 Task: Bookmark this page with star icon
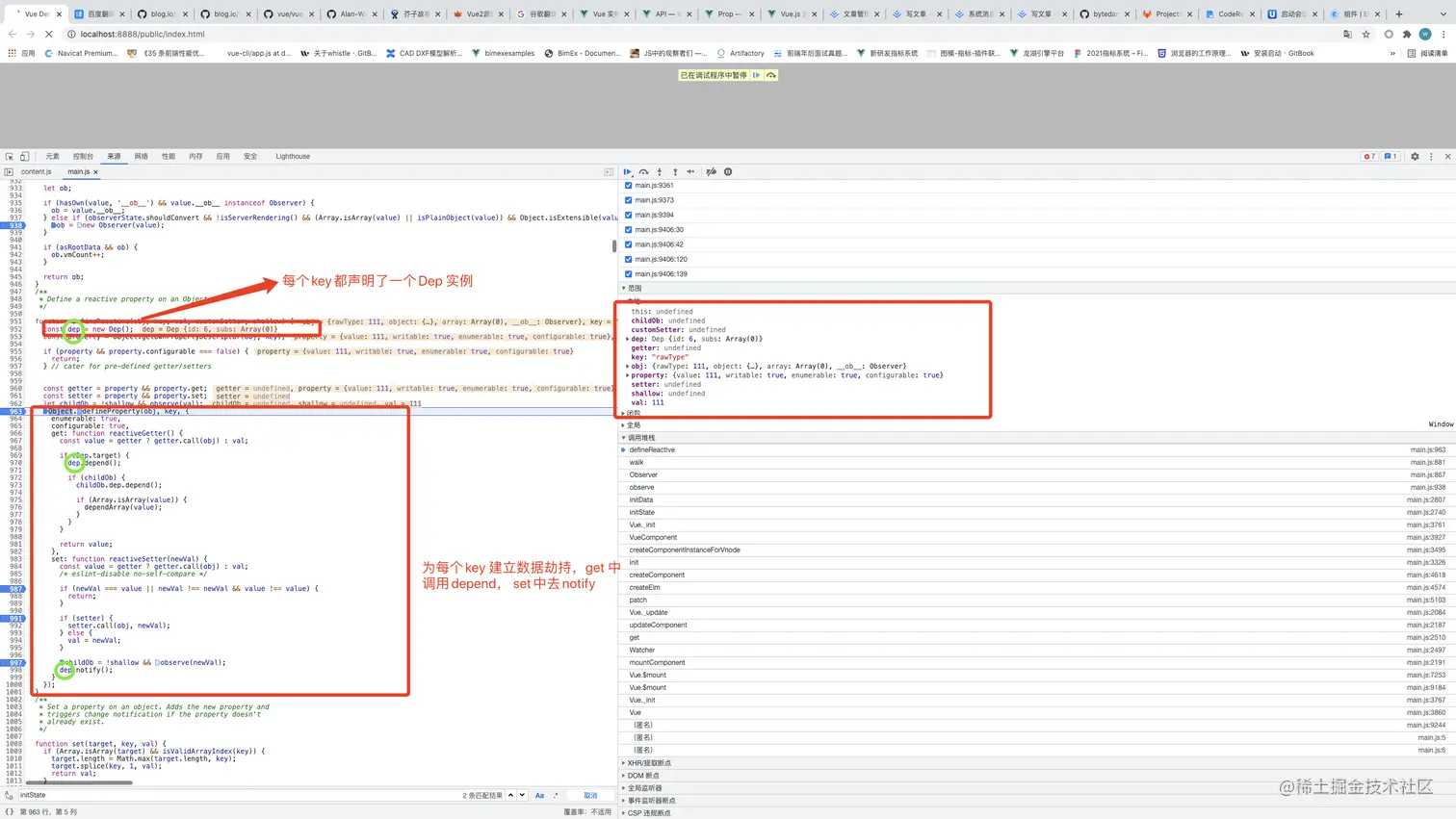point(1365,34)
